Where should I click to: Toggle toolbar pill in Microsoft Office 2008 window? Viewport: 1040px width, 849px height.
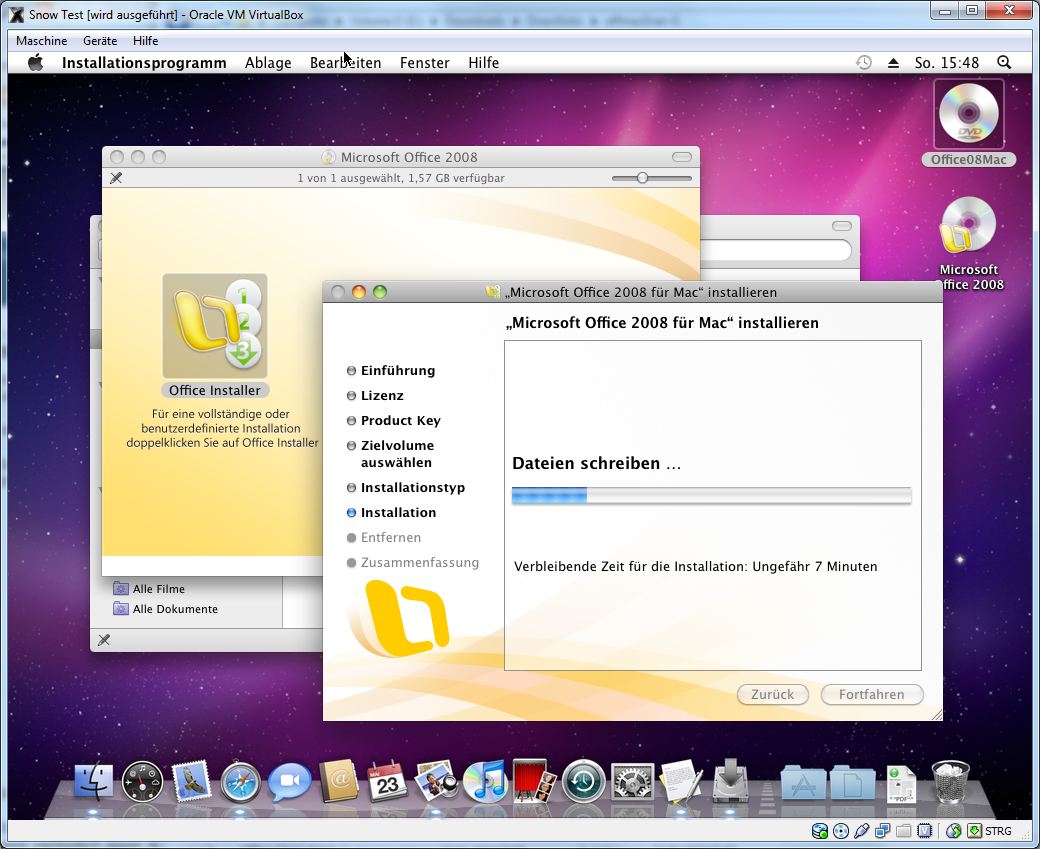tap(682, 157)
